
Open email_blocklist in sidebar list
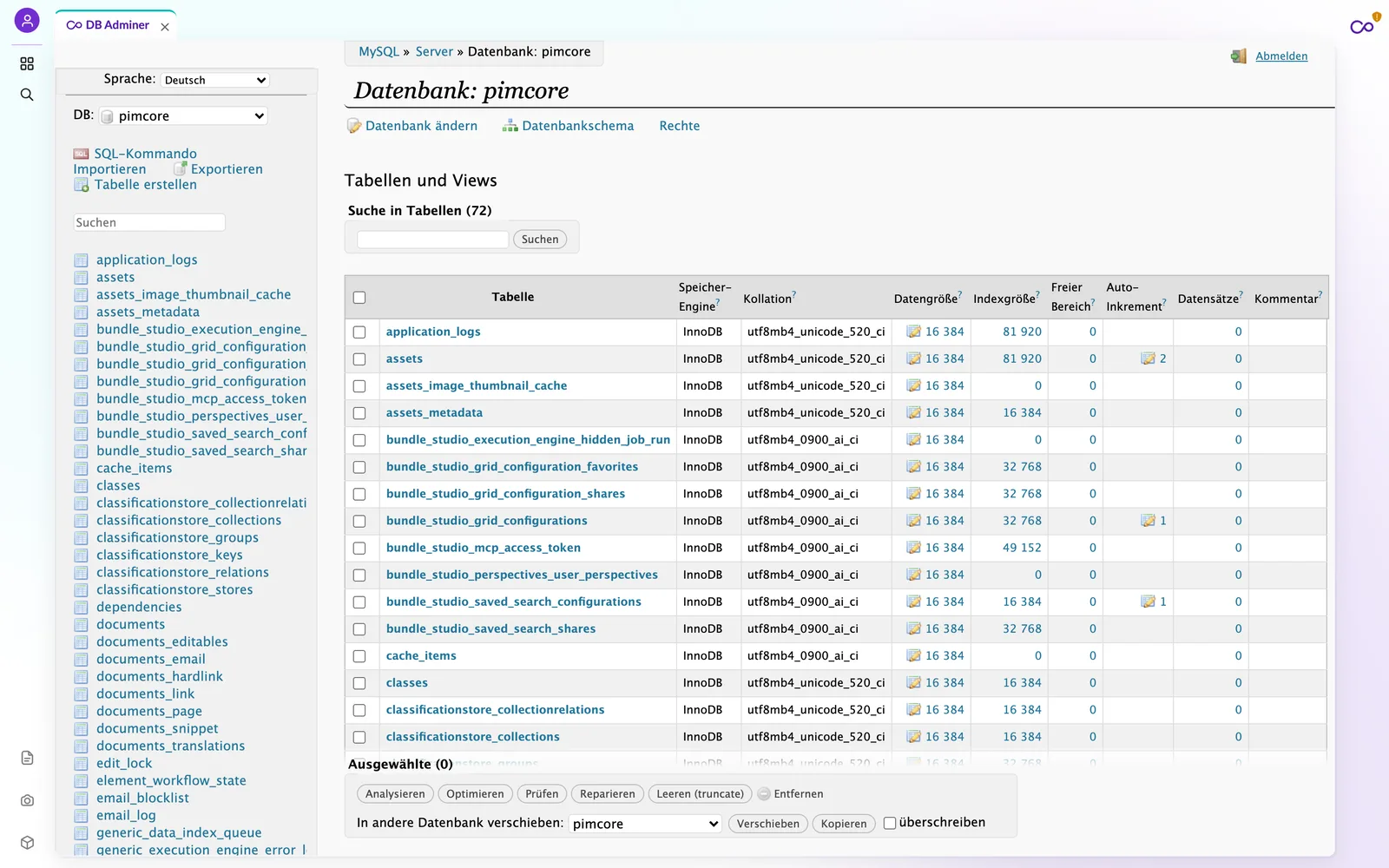point(142,798)
